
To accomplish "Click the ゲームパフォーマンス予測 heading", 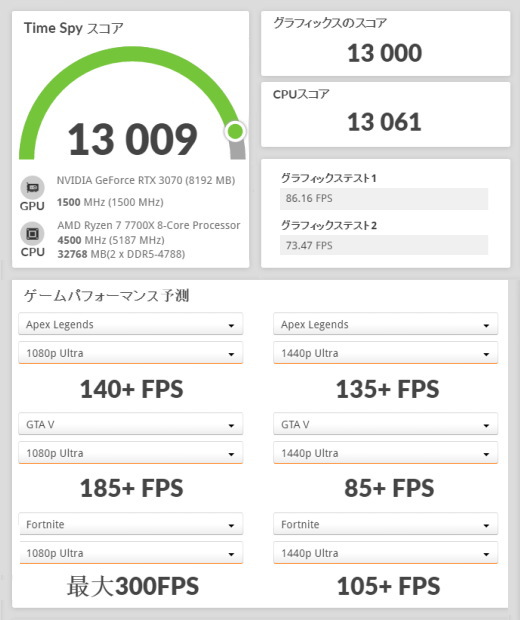I will 106,295.
